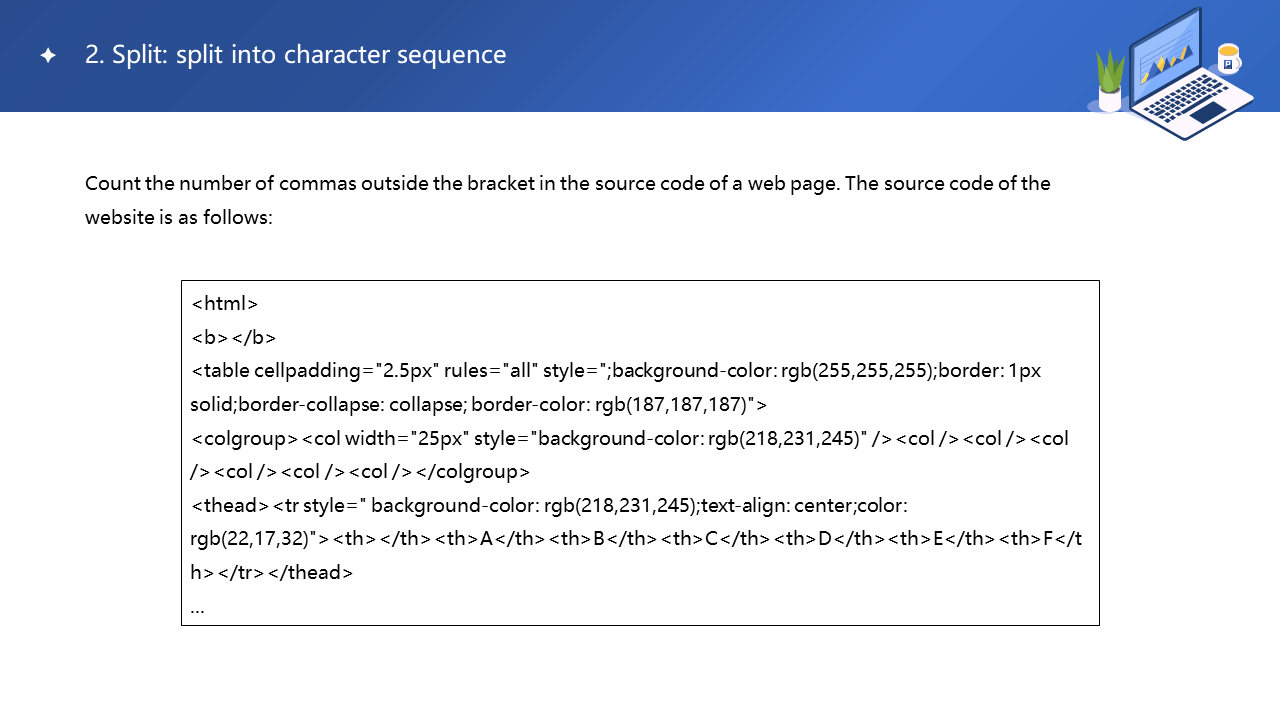
Task: Click the <b></b> line in the code
Action: [233, 337]
